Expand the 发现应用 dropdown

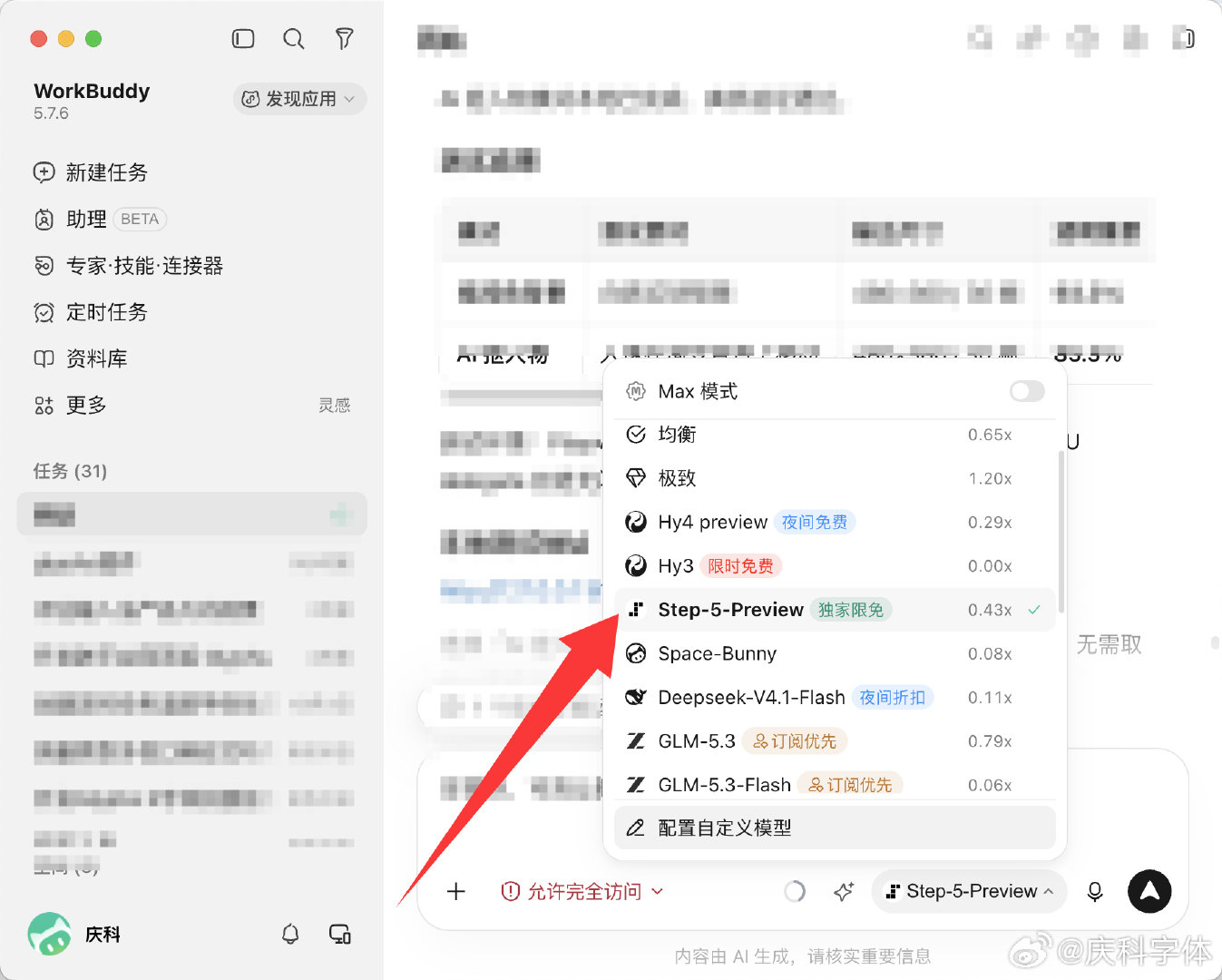(x=299, y=99)
